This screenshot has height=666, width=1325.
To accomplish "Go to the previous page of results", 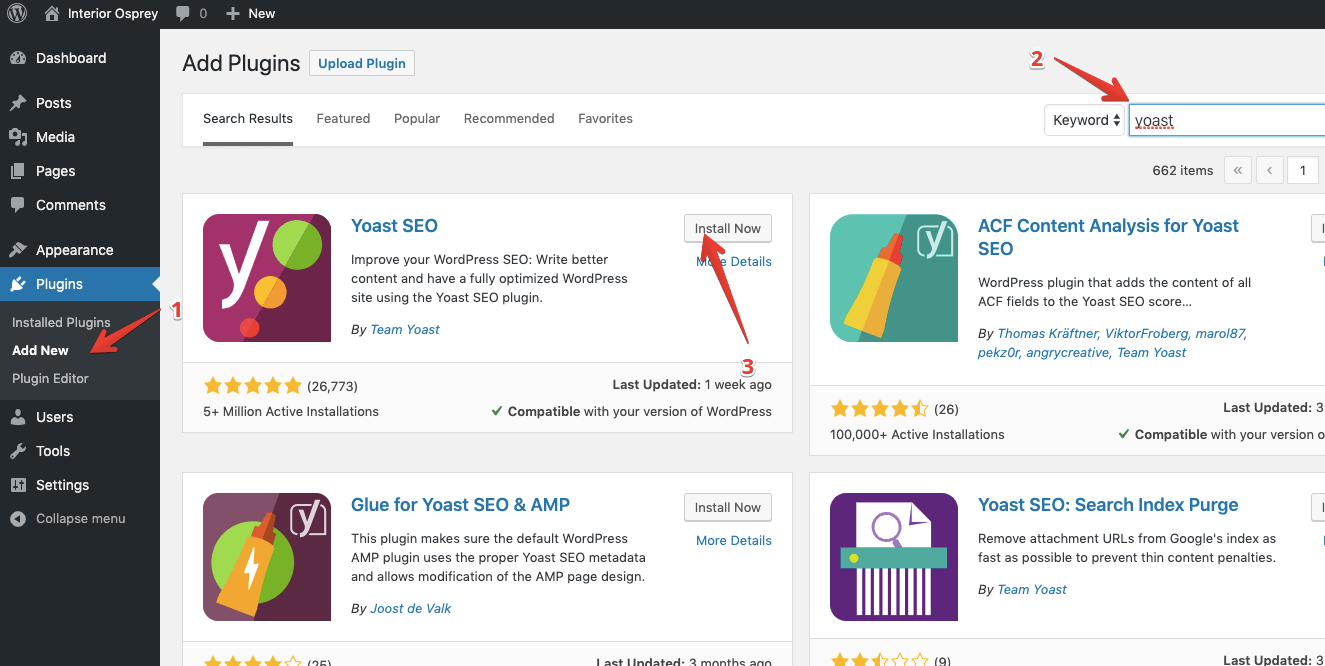I will tap(1270, 170).
